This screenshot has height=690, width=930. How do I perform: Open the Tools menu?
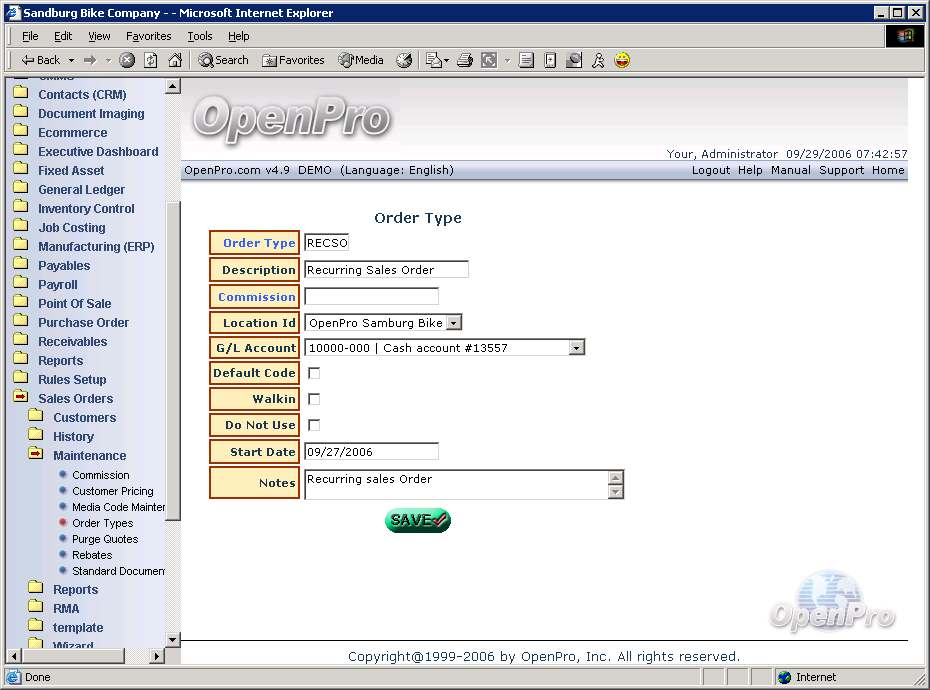(x=200, y=36)
